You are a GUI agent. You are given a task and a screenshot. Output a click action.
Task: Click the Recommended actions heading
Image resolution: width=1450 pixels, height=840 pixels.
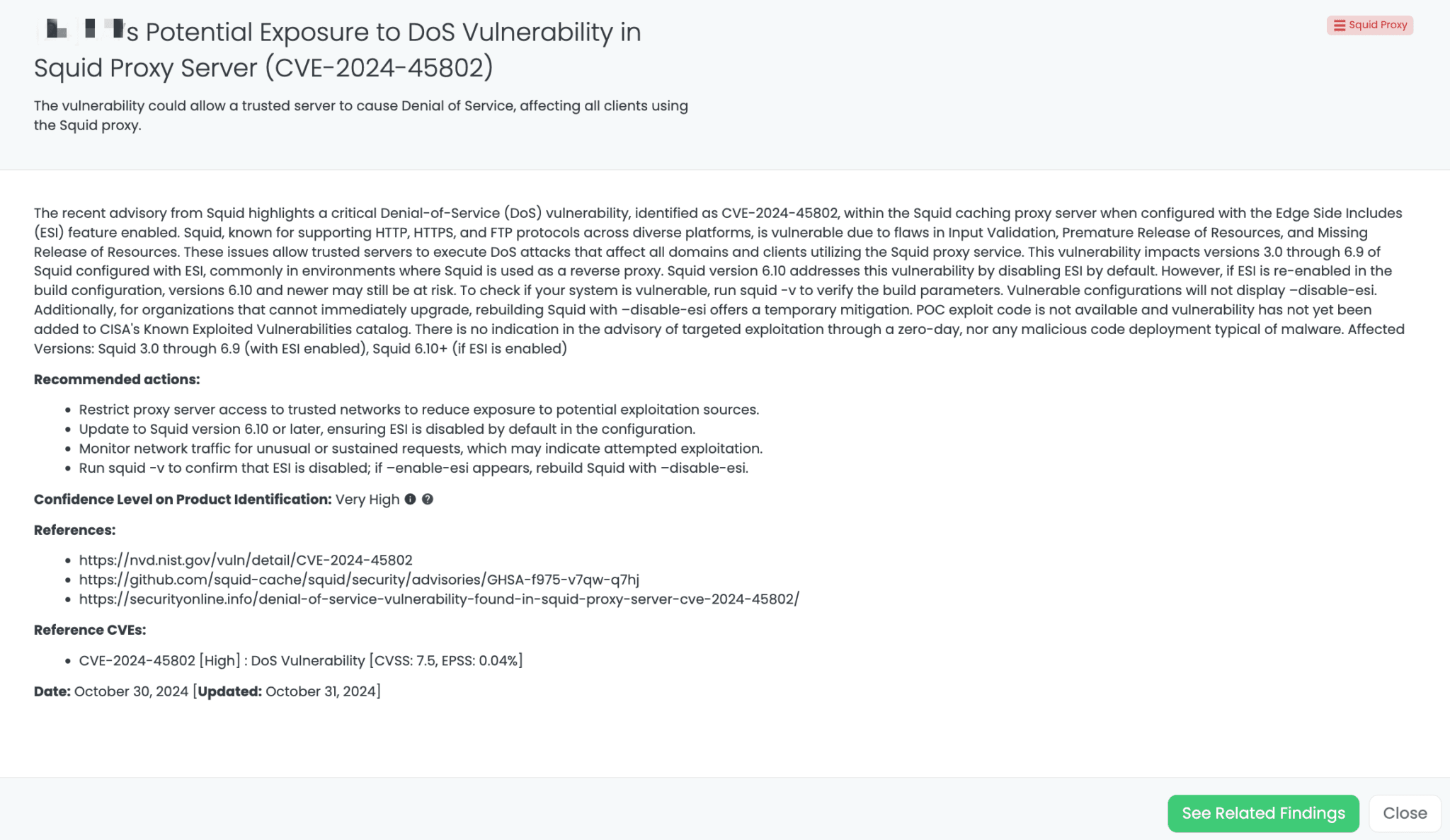click(117, 380)
